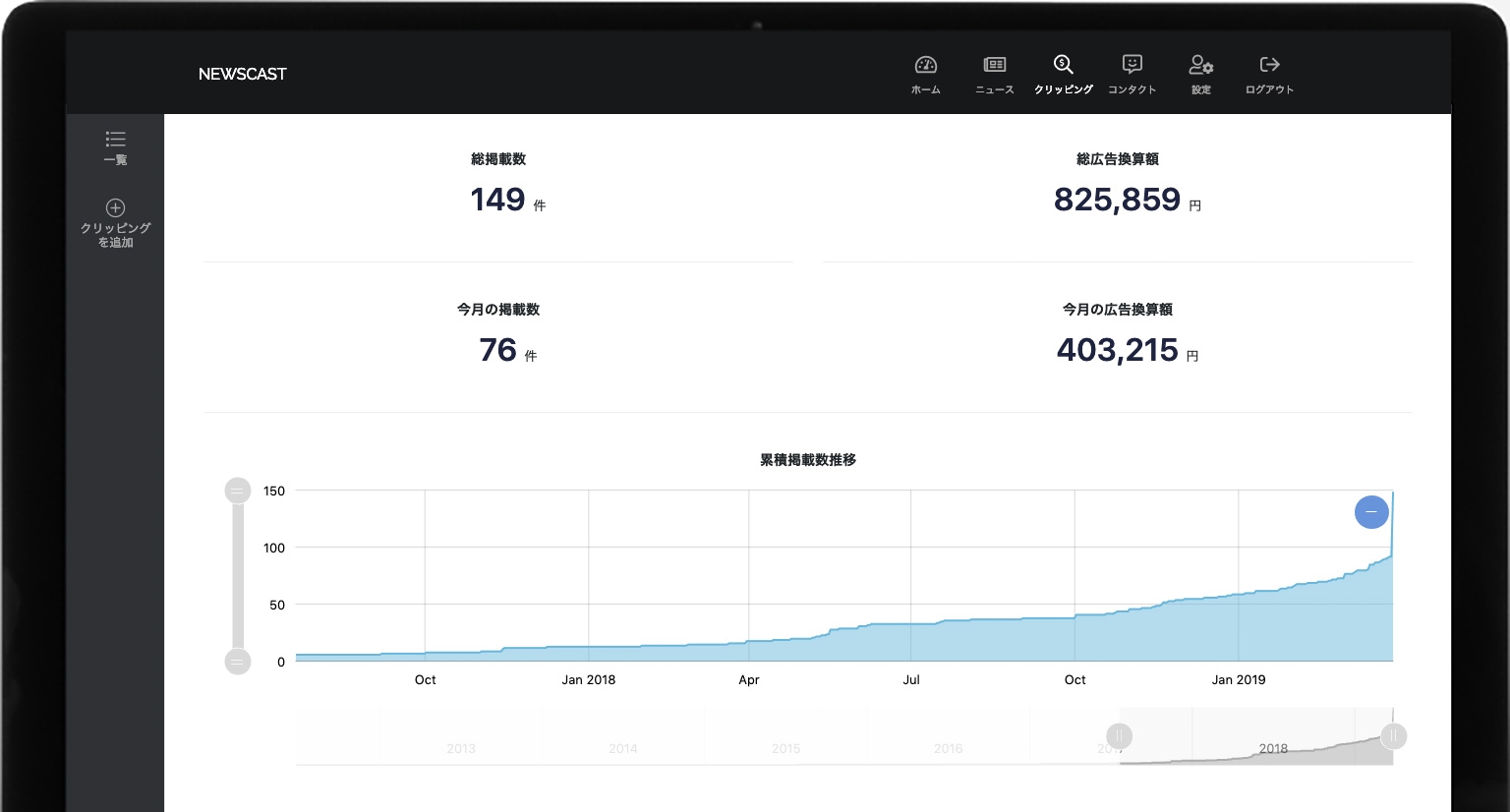Click the Logout arrow icon
This screenshot has width=1510, height=812.
coord(1269,66)
